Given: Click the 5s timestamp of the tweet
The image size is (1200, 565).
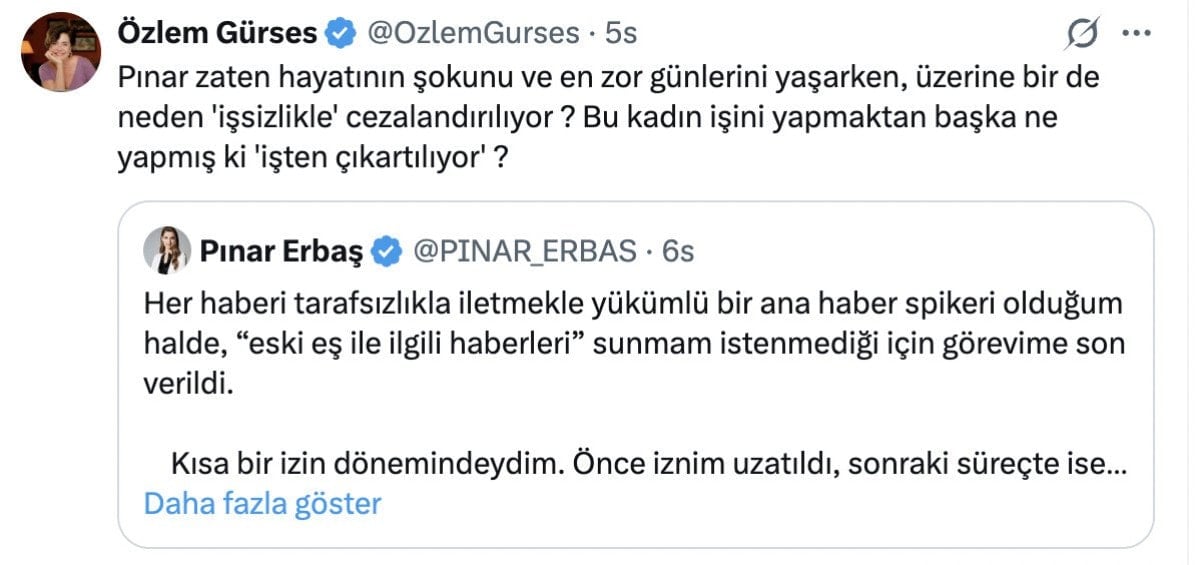Looking at the screenshot, I should [x=621, y=33].
